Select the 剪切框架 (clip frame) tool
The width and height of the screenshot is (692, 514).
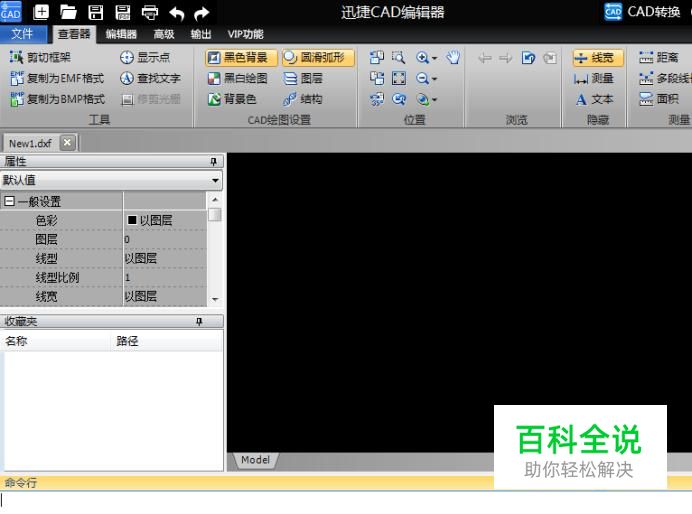pos(47,58)
